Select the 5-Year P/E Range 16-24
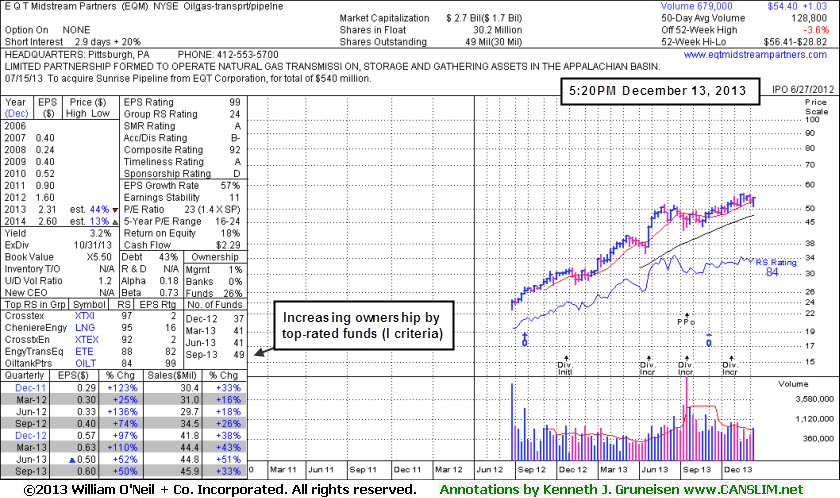This screenshot has width=840, height=498. [183, 221]
